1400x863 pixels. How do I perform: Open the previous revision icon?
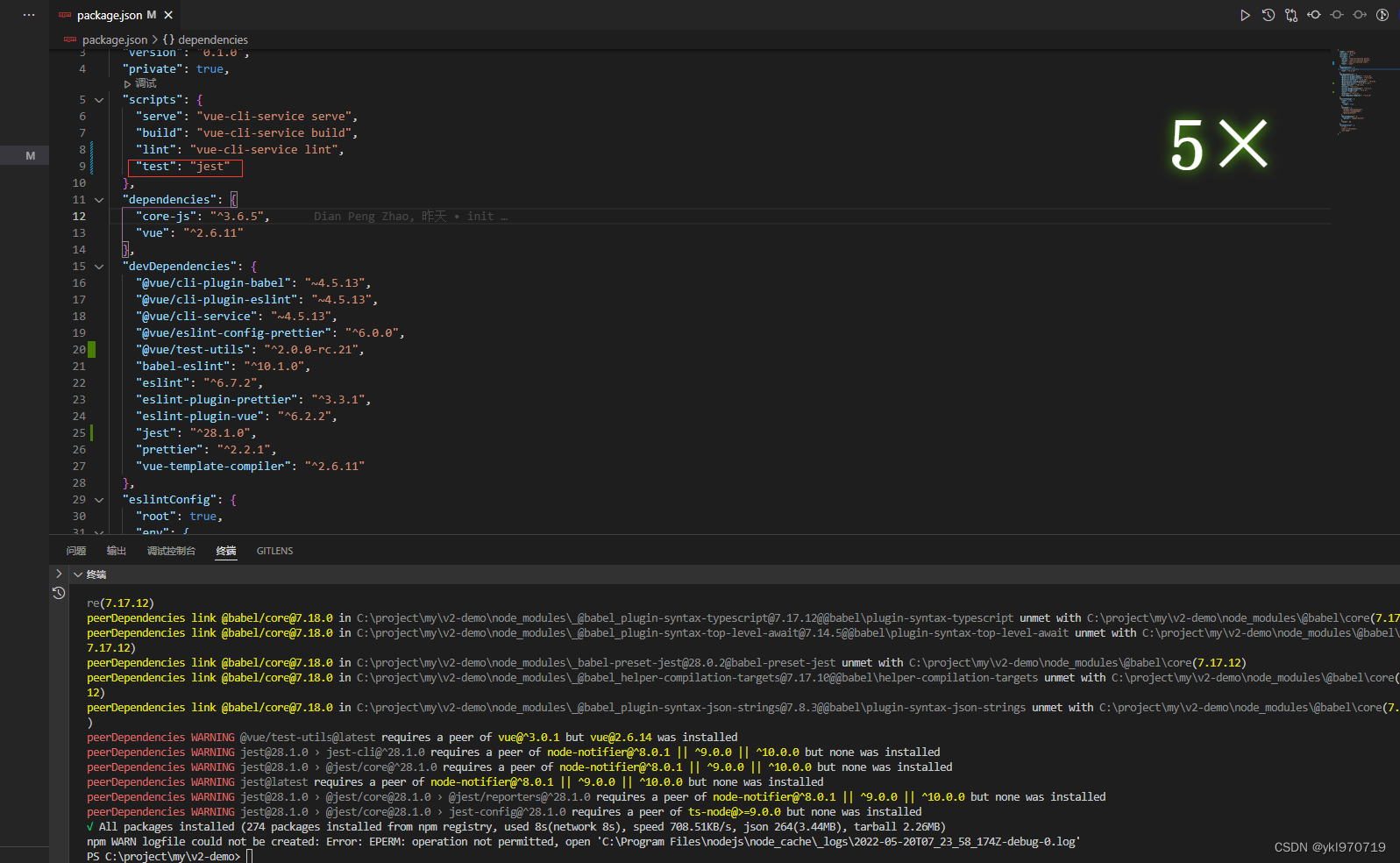click(1314, 15)
